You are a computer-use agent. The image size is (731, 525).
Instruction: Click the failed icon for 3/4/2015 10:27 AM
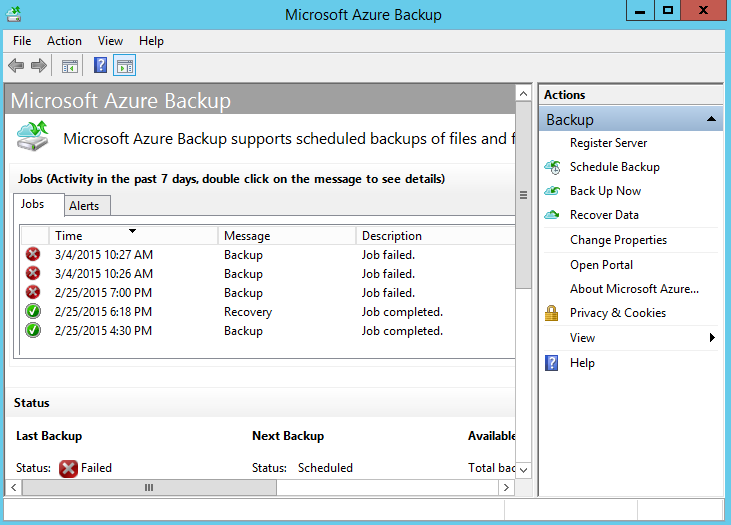pos(33,254)
